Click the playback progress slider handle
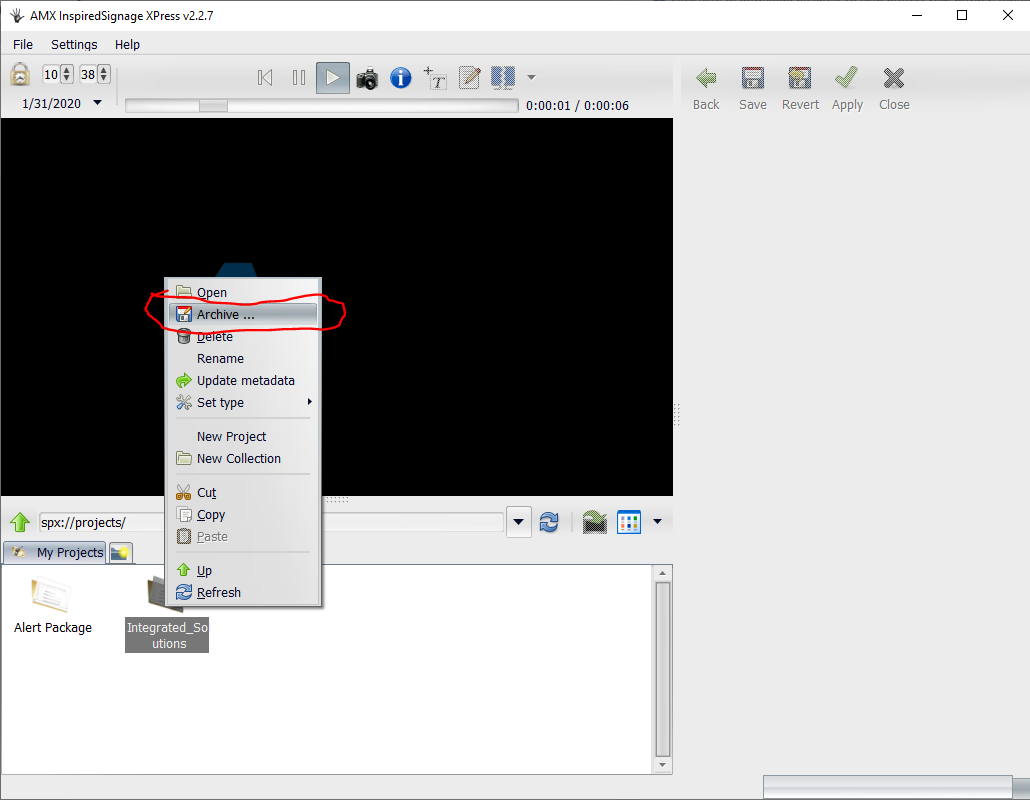Screen dimensions: 1030x800 click(x=213, y=106)
